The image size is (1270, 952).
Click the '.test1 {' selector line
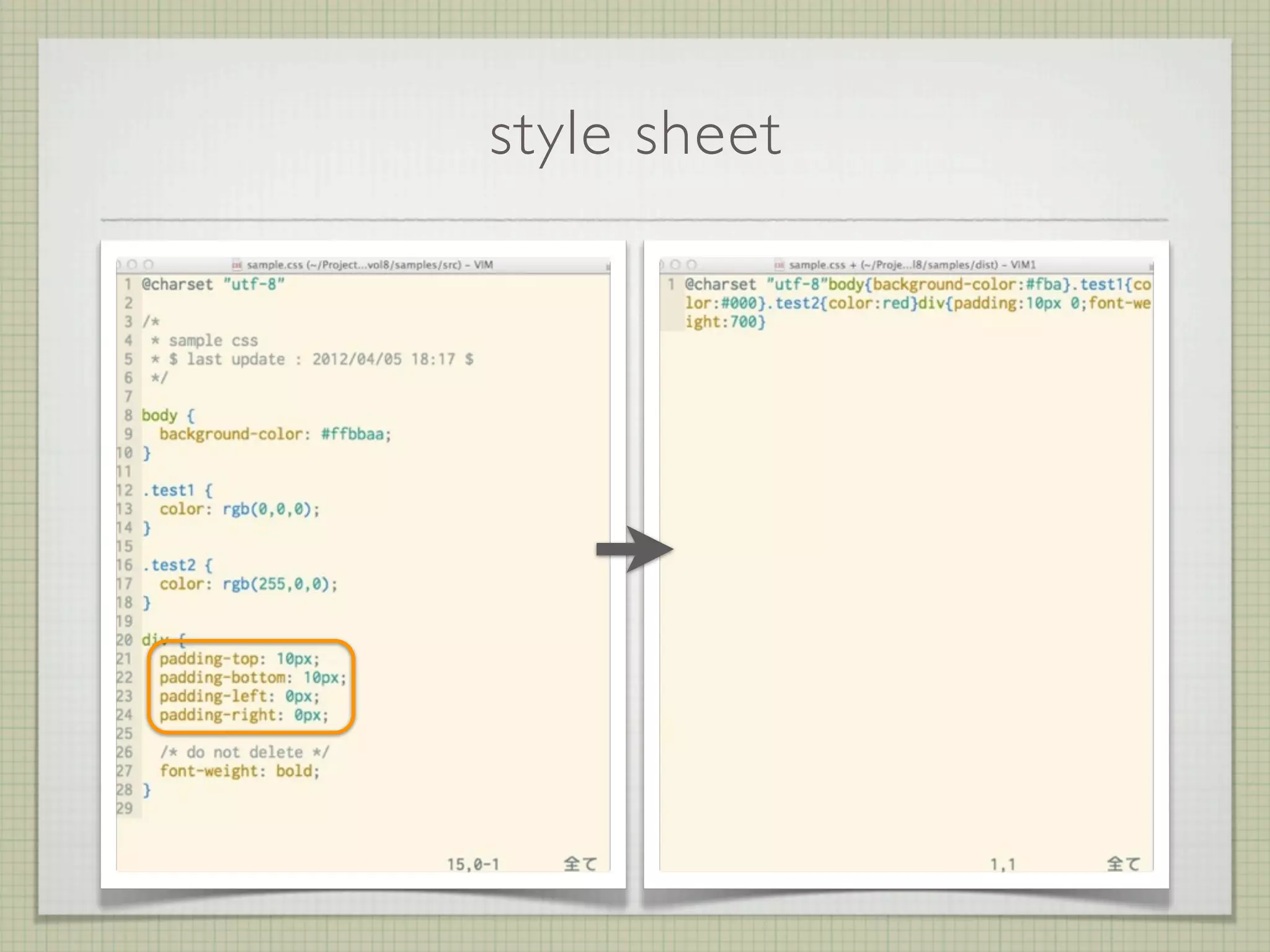[x=177, y=490]
